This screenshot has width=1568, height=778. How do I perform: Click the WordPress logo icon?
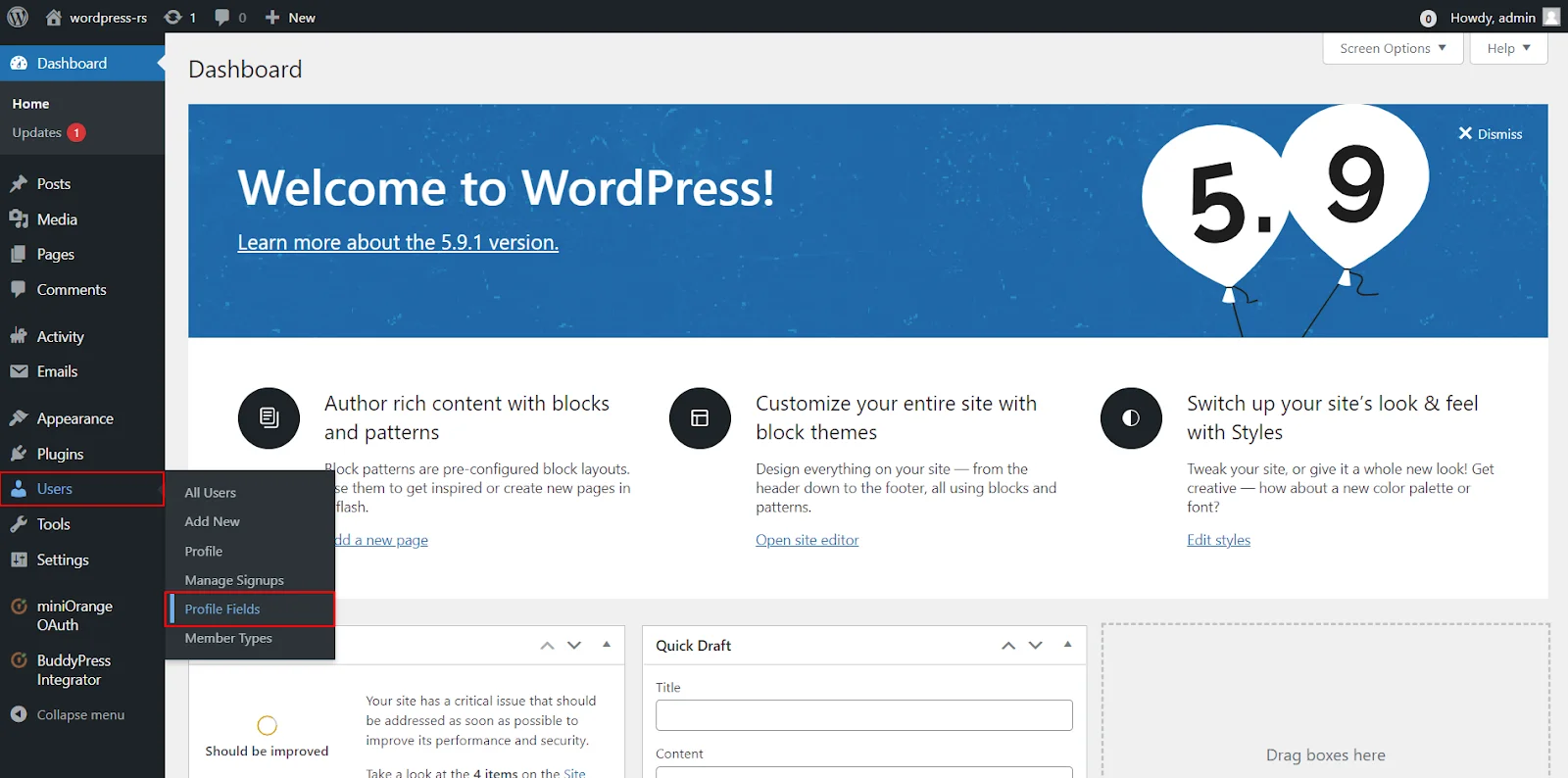pyautogui.click(x=18, y=17)
